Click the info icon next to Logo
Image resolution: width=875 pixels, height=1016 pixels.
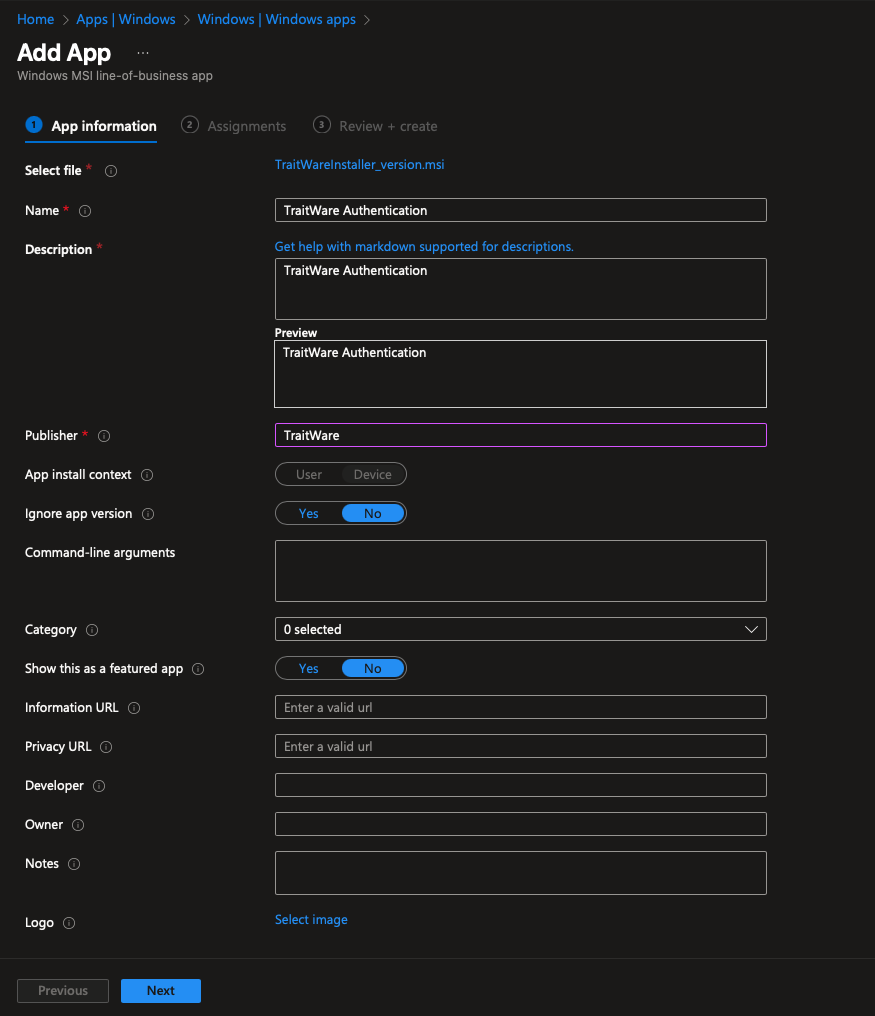(x=69, y=923)
